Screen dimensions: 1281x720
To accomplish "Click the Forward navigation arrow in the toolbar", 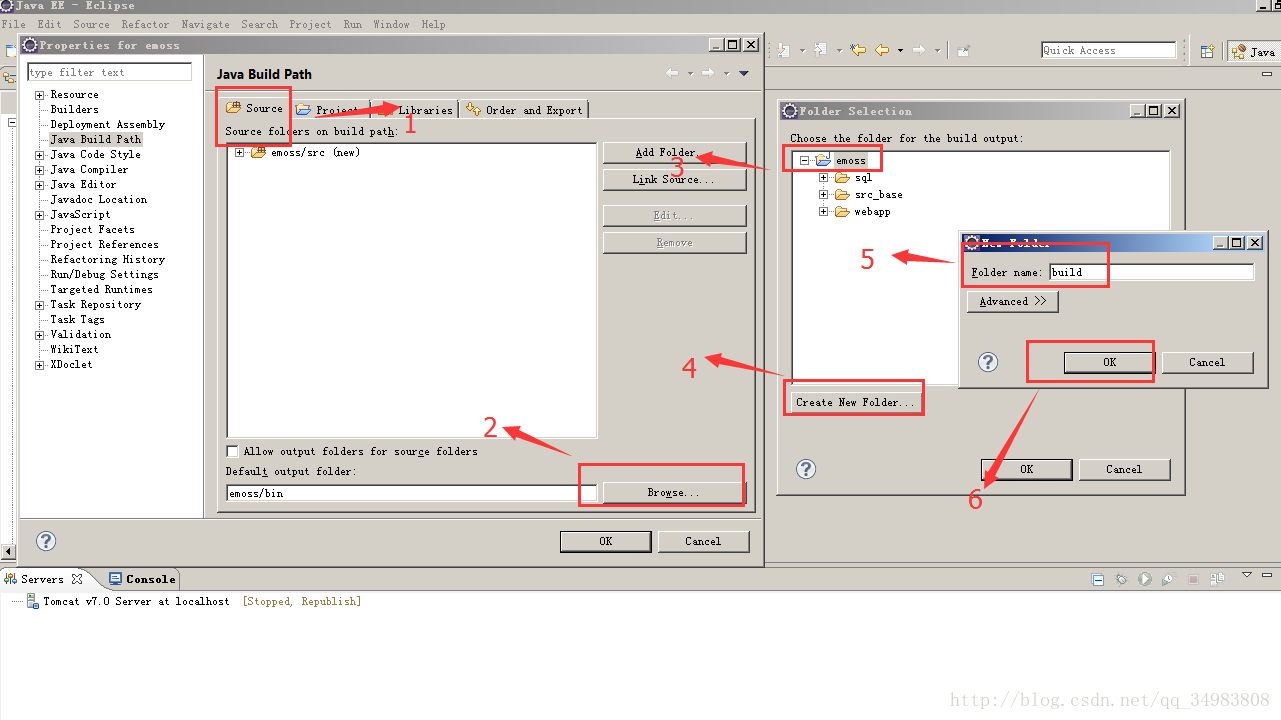I will (918, 50).
